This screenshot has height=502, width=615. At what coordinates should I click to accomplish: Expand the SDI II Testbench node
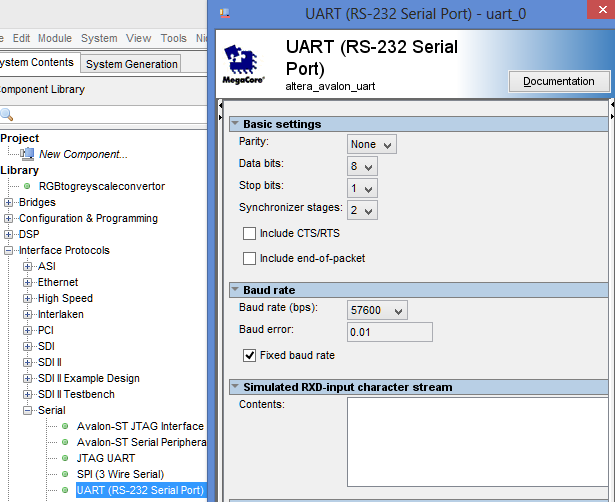pos(27,395)
